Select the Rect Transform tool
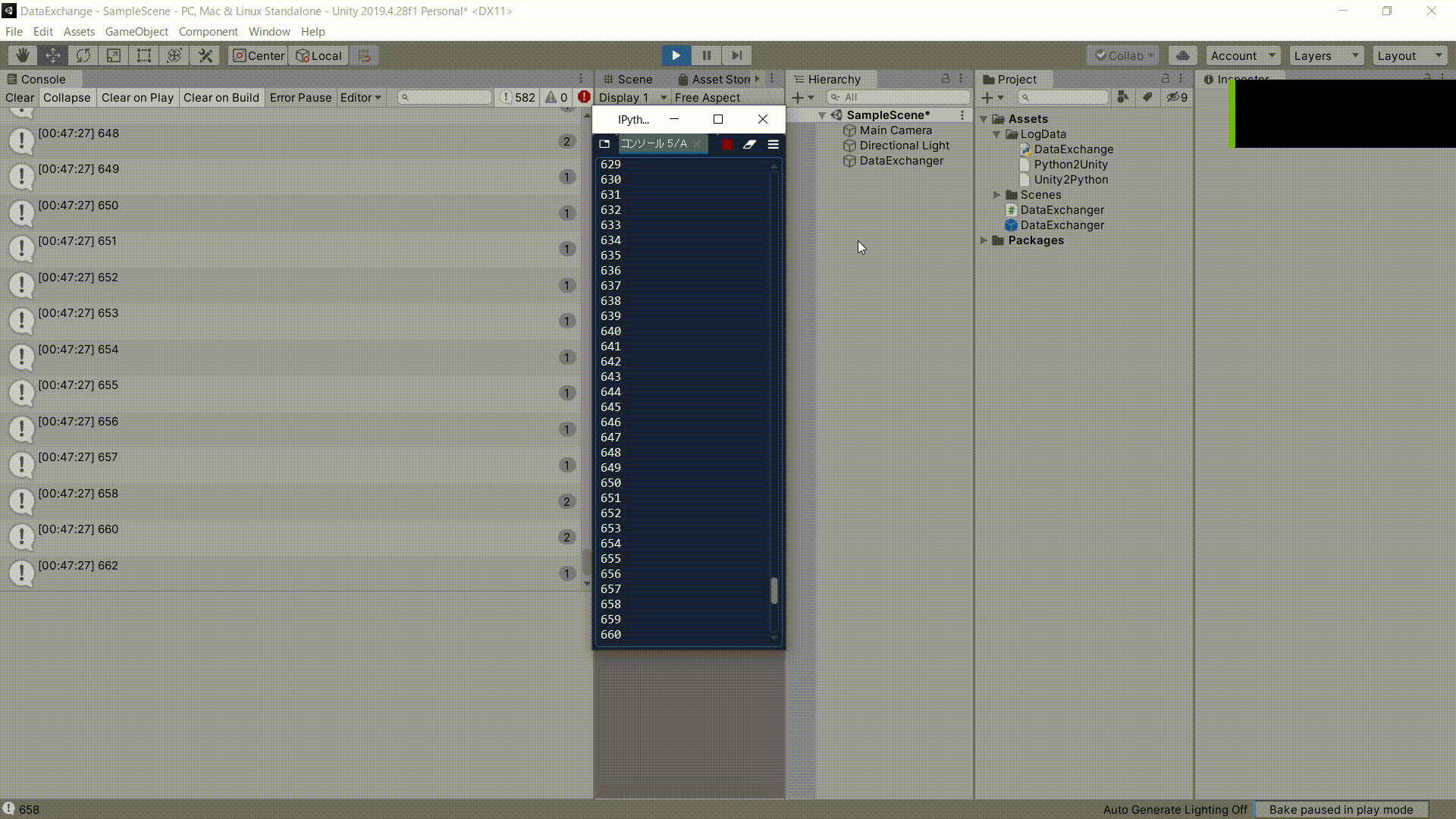 click(x=144, y=55)
